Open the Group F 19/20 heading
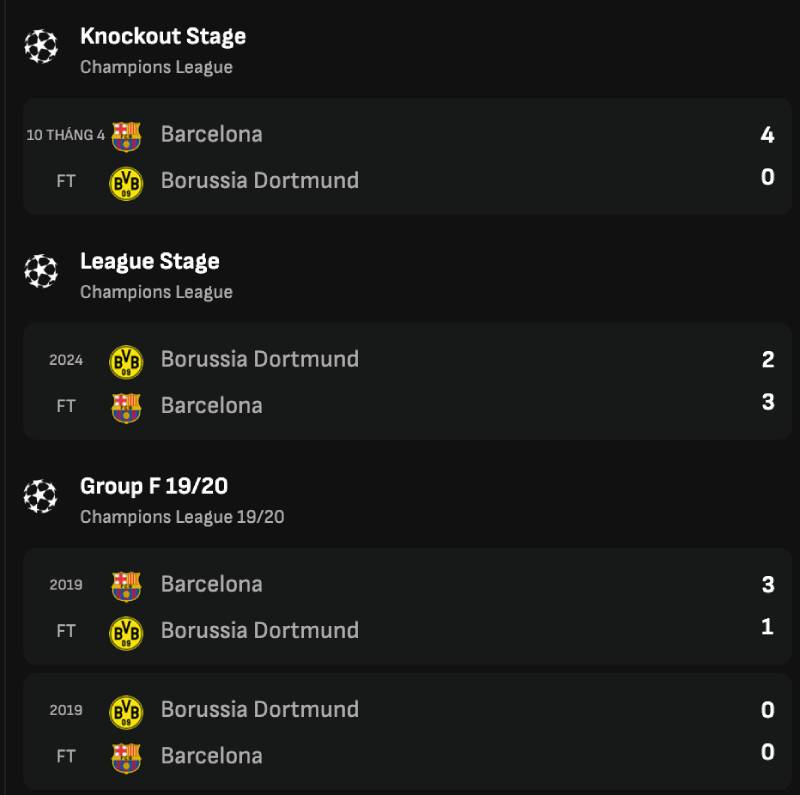Viewport: 800px width, 795px height. (x=154, y=486)
